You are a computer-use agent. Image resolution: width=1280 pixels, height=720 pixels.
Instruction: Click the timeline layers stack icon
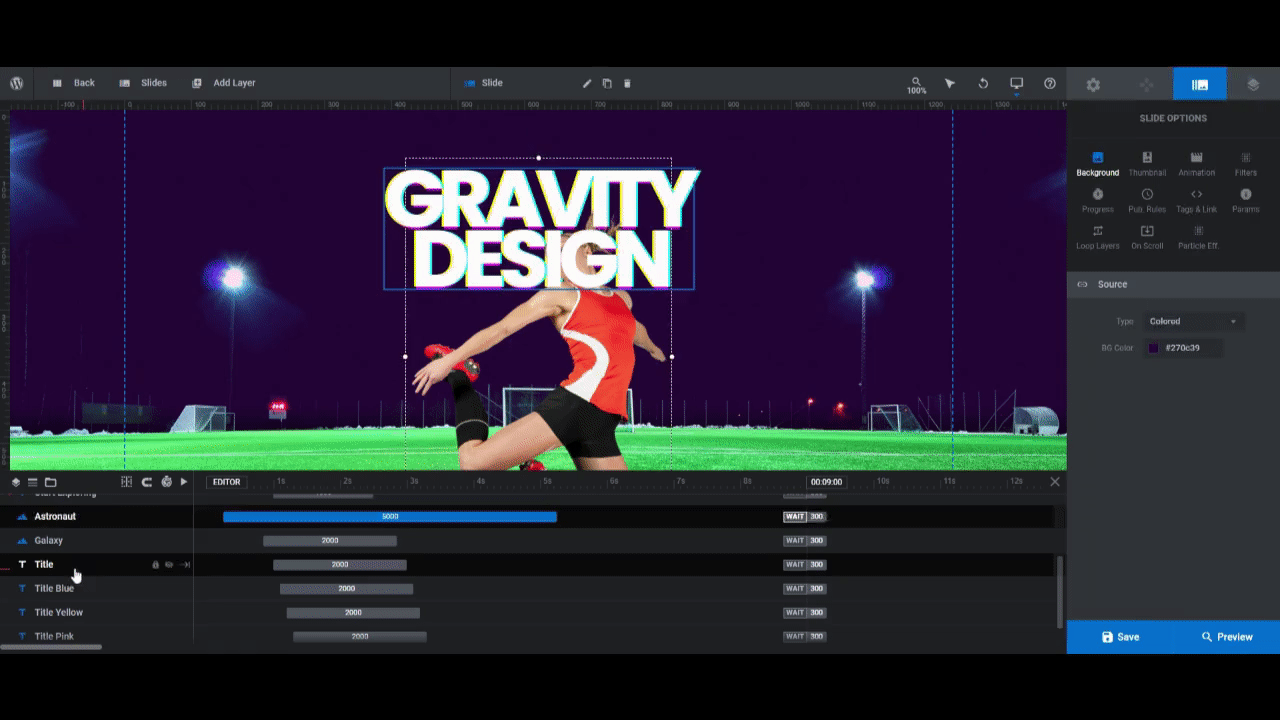[15, 482]
